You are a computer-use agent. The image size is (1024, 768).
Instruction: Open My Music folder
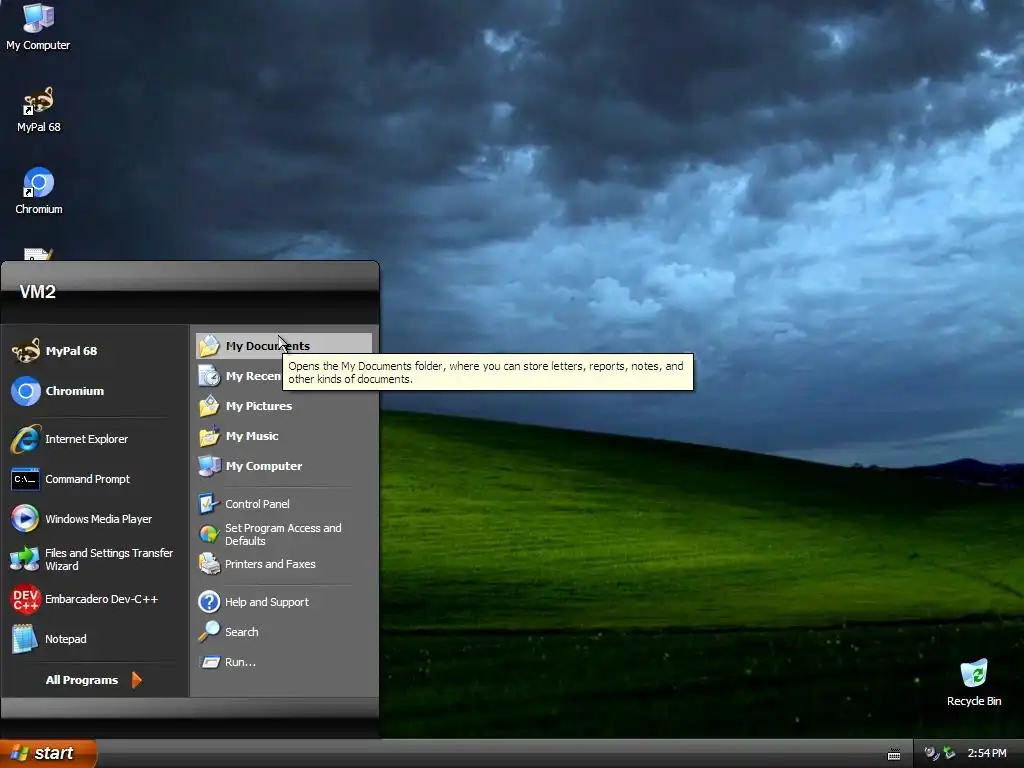tap(283, 436)
